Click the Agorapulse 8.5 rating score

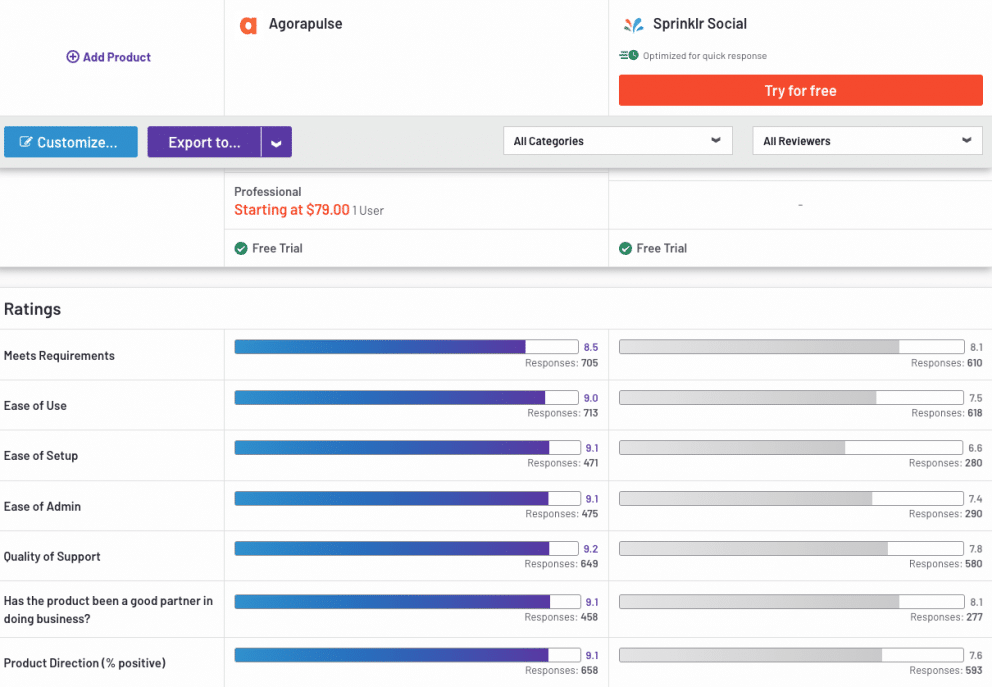pos(591,347)
